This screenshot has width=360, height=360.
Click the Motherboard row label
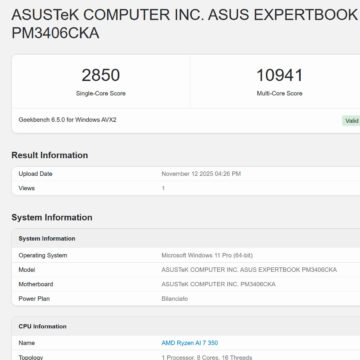point(36,284)
